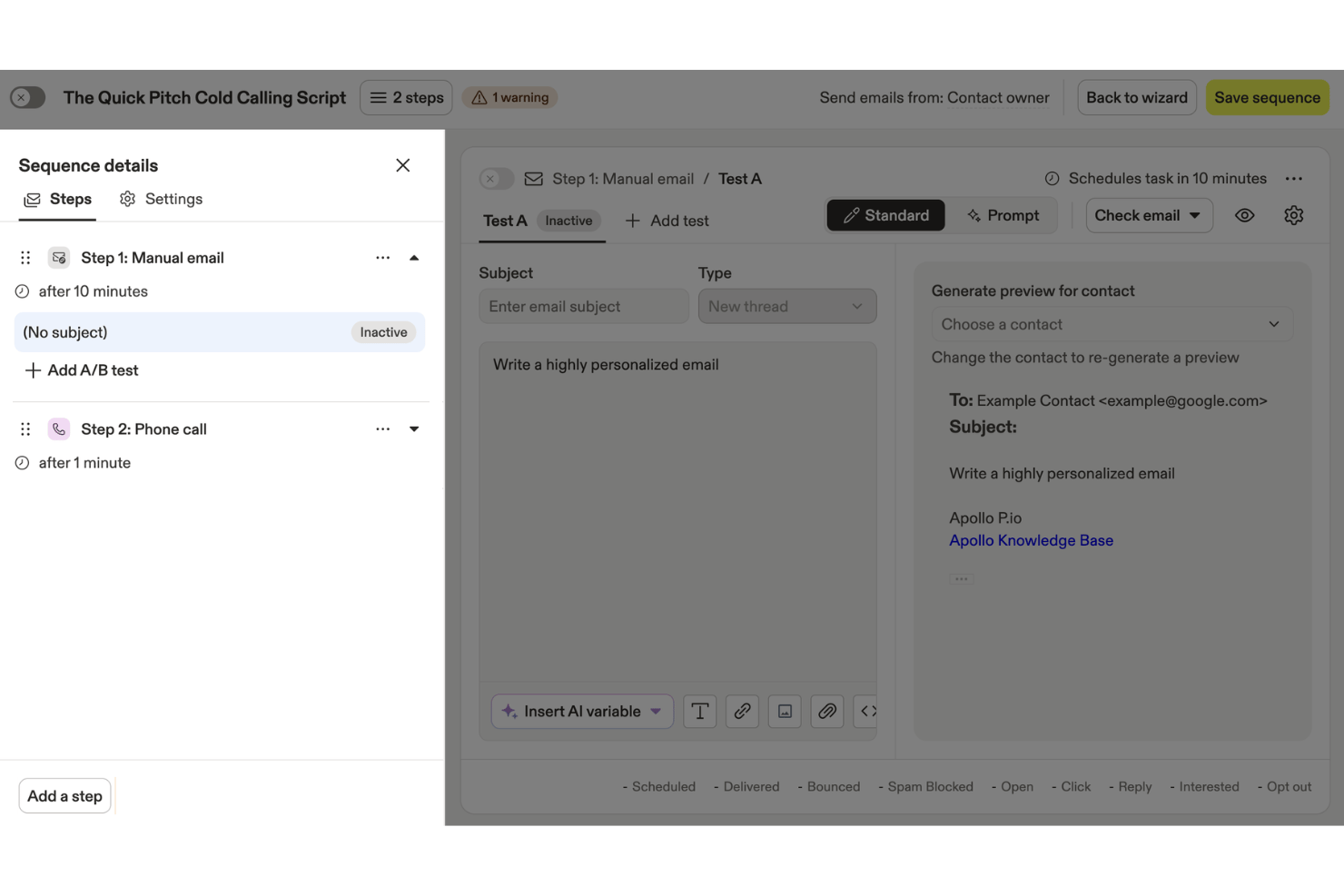The width and height of the screenshot is (1344, 896).
Task: Click the Delivered stat
Action: click(x=746, y=787)
